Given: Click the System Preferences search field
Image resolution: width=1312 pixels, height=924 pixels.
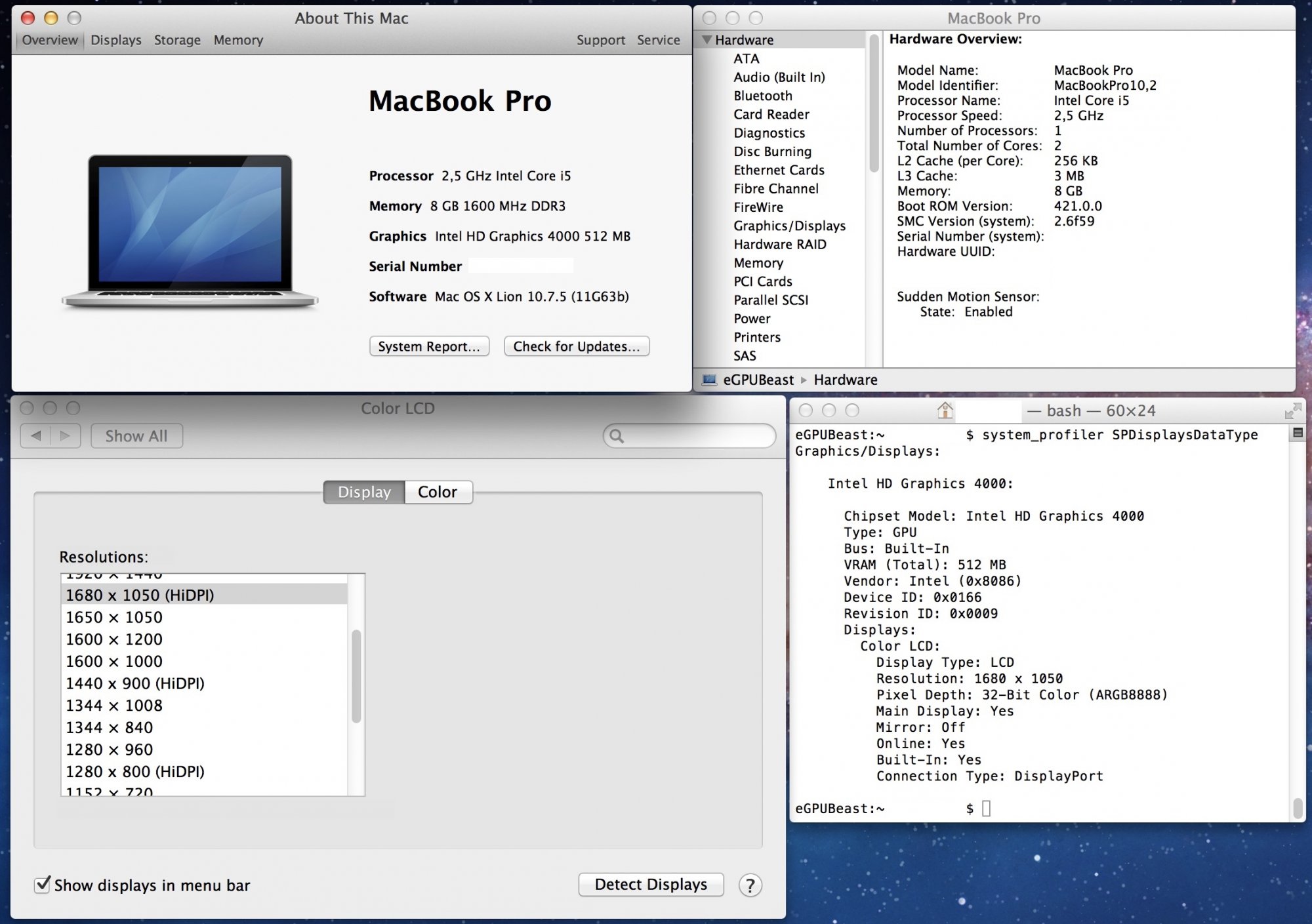Looking at the screenshot, I should coord(695,435).
